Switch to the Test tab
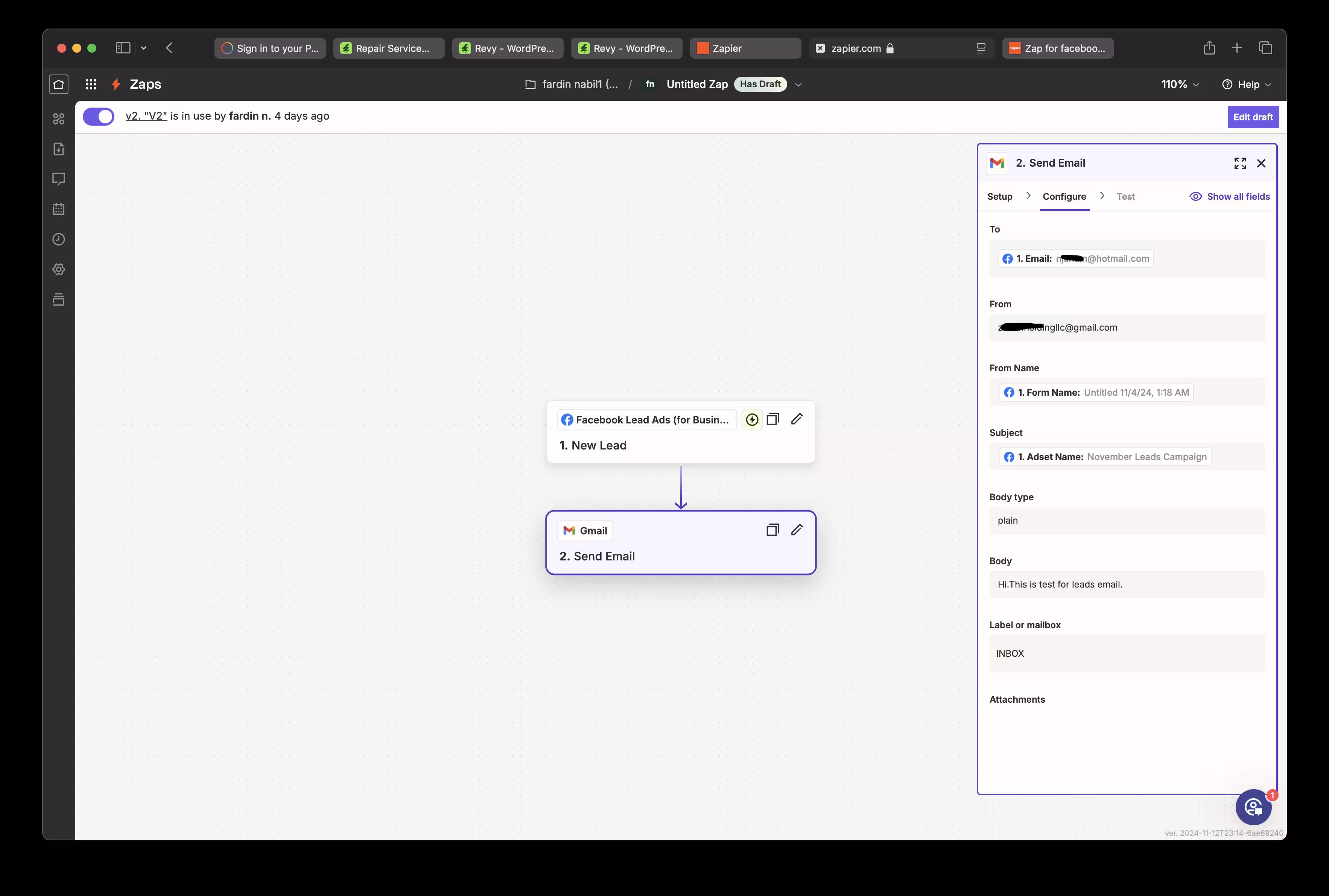 click(1125, 197)
